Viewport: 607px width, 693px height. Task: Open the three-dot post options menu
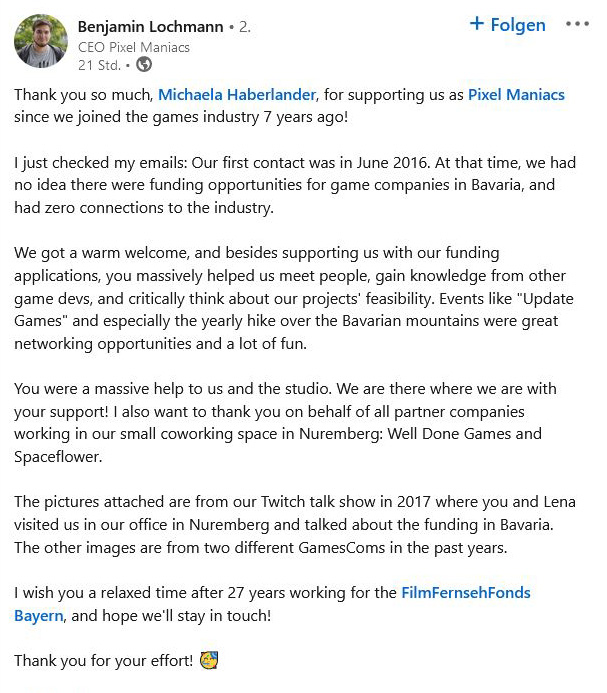pyautogui.click(x=577, y=25)
